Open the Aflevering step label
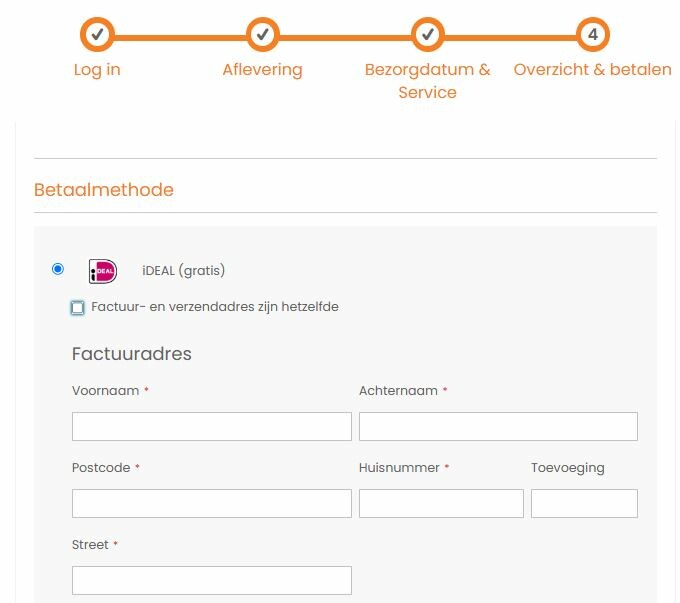Screen dimensions: 680x603 [x=262, y=69]
